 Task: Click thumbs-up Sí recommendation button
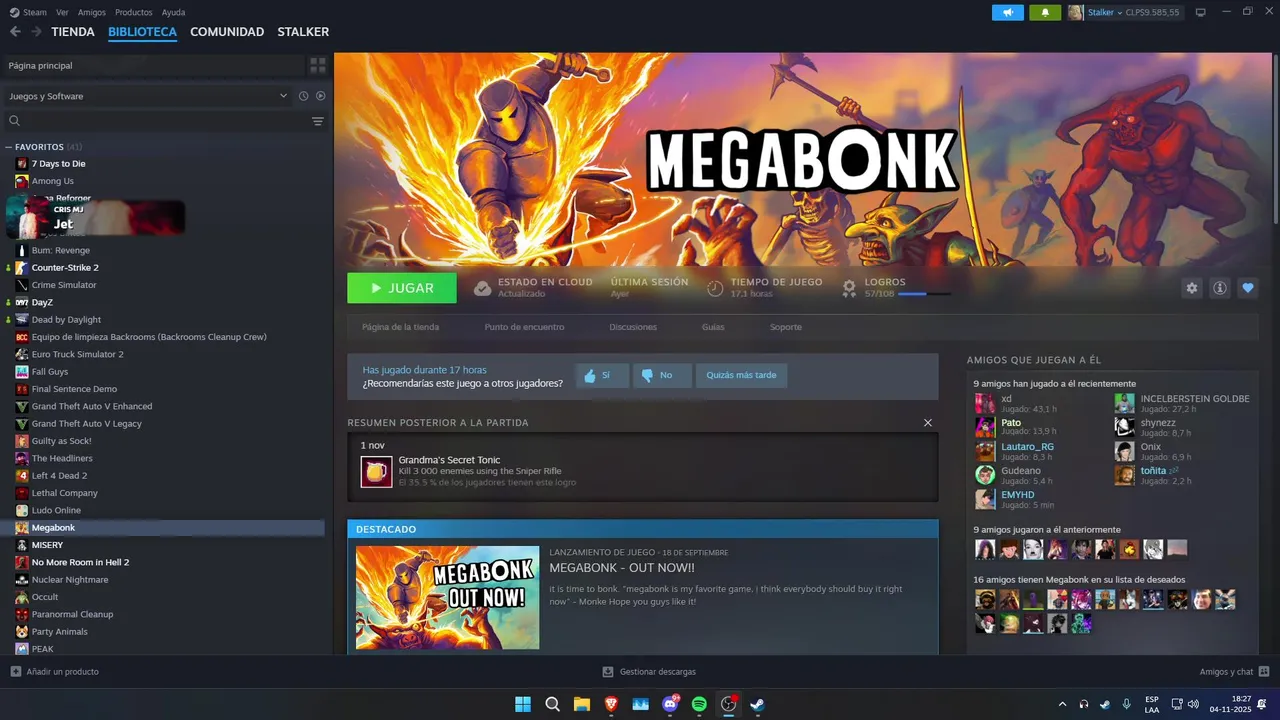point(602,375)
